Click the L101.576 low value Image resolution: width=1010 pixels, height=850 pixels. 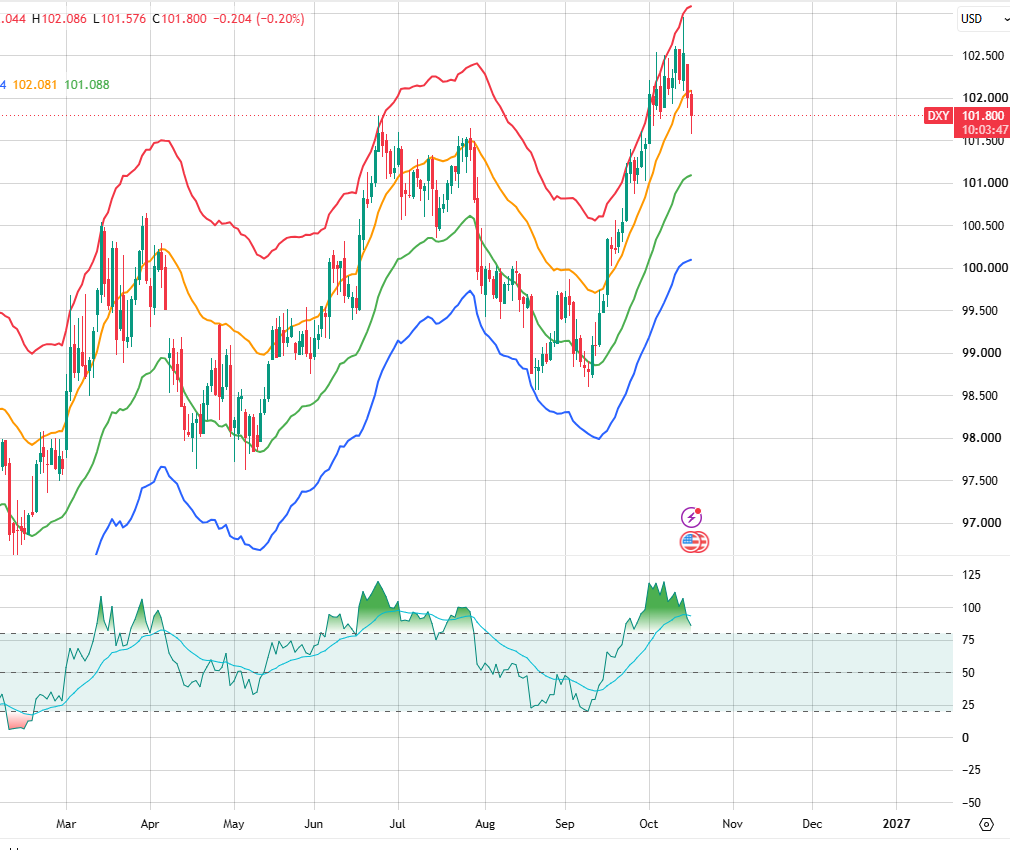coord(119,19)
